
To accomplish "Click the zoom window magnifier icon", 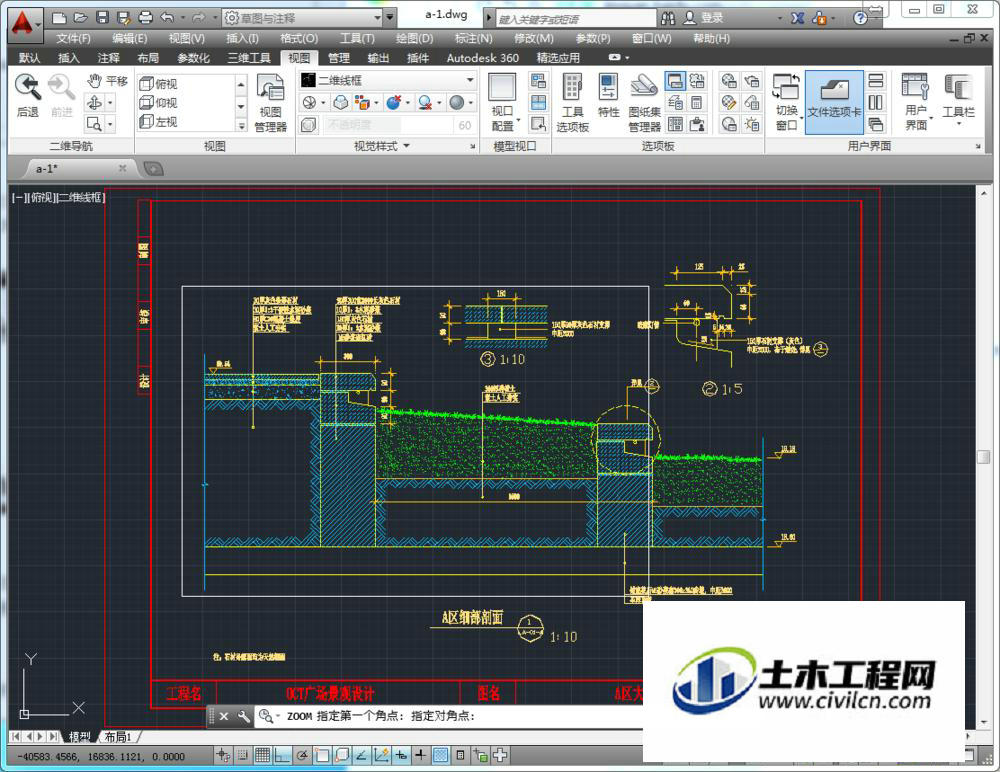I will pos(94,124).
